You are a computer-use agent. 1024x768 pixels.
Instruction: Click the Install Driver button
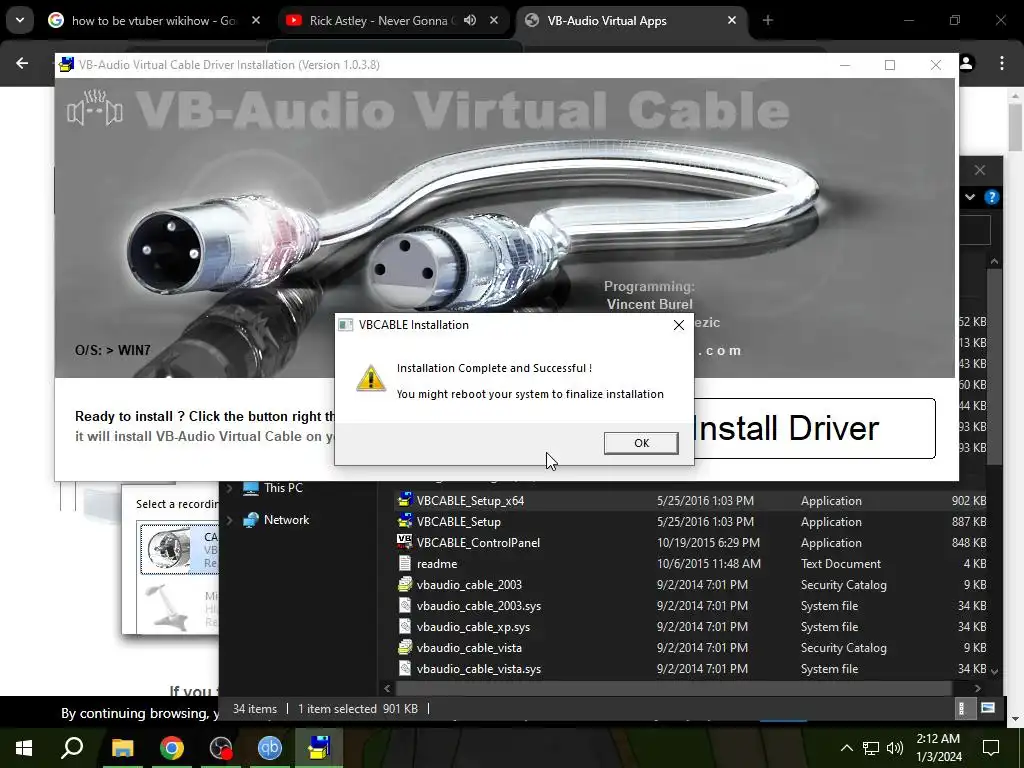tap(814, 428)
